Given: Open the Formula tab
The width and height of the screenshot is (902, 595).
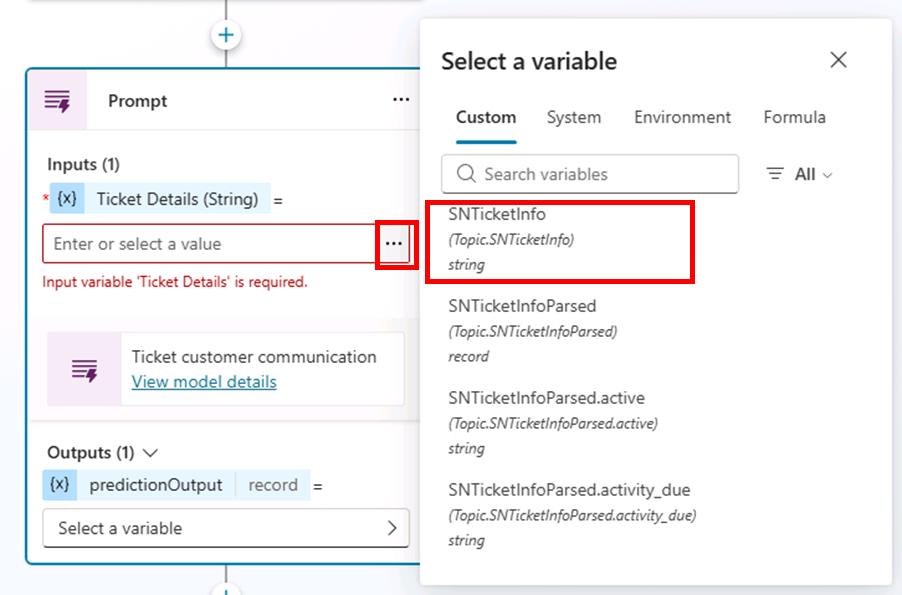Looking at the screenshot, I should (794, 117).
